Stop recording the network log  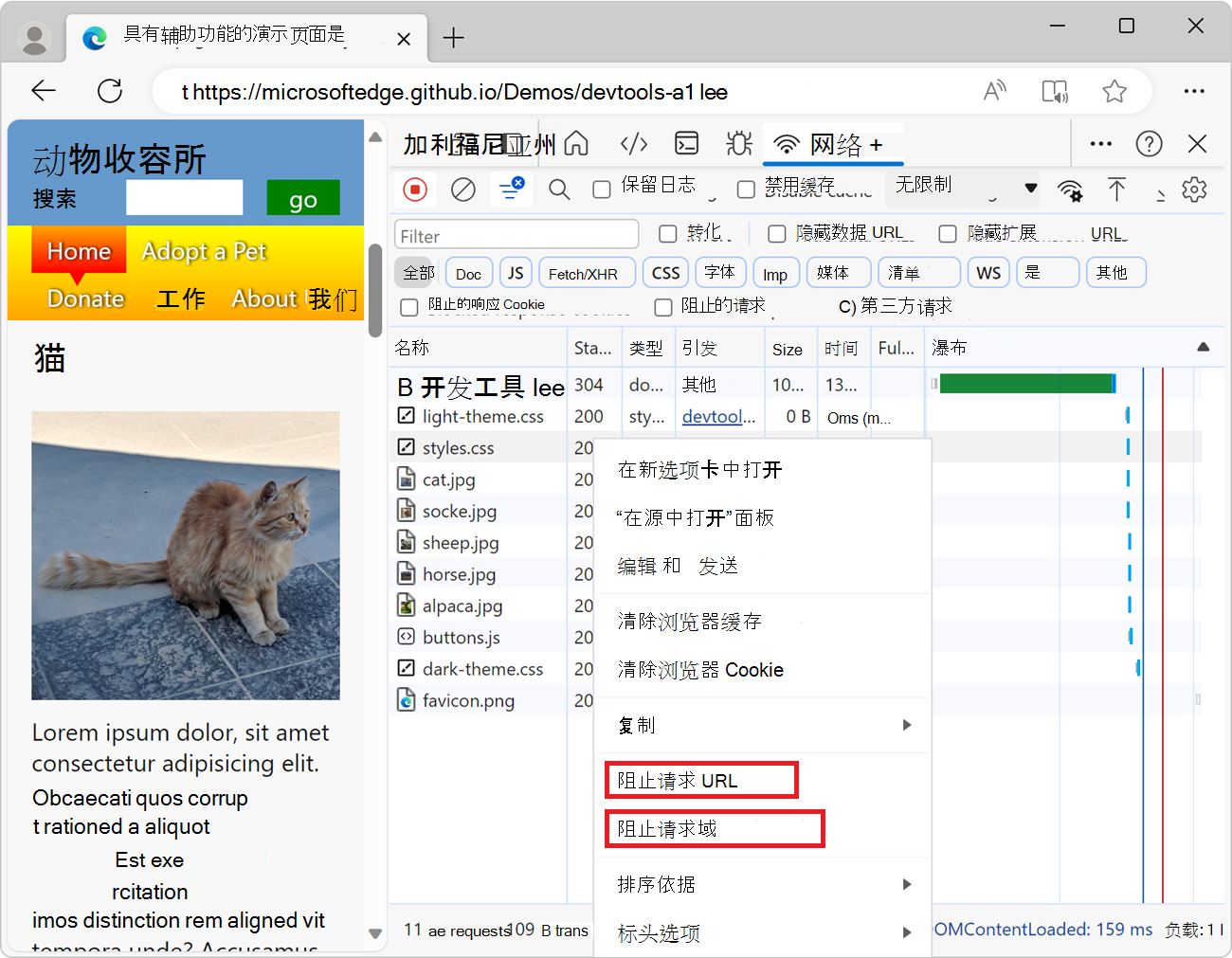[x=415, y=190]
